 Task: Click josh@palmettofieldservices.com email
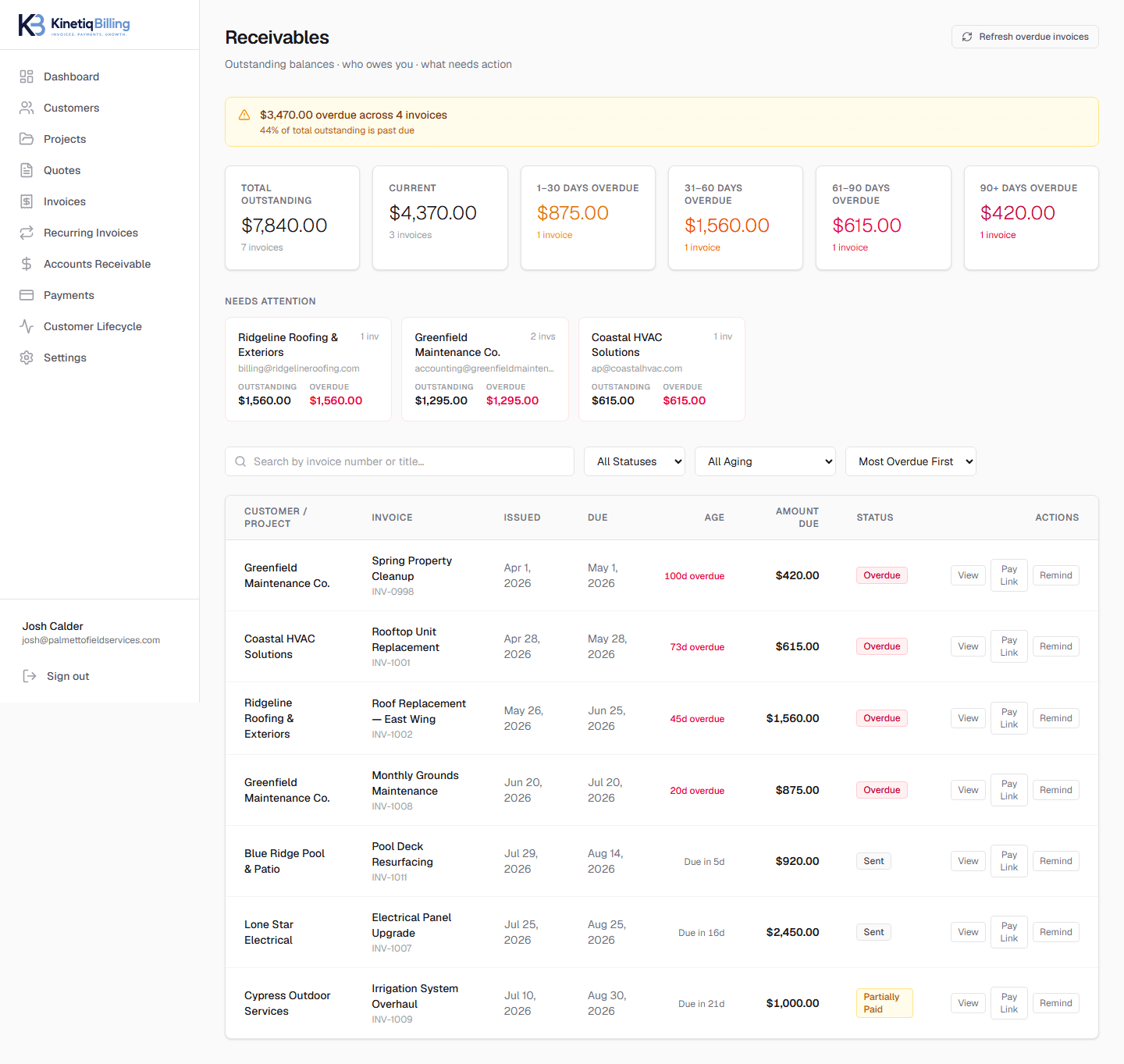(91, 640)
